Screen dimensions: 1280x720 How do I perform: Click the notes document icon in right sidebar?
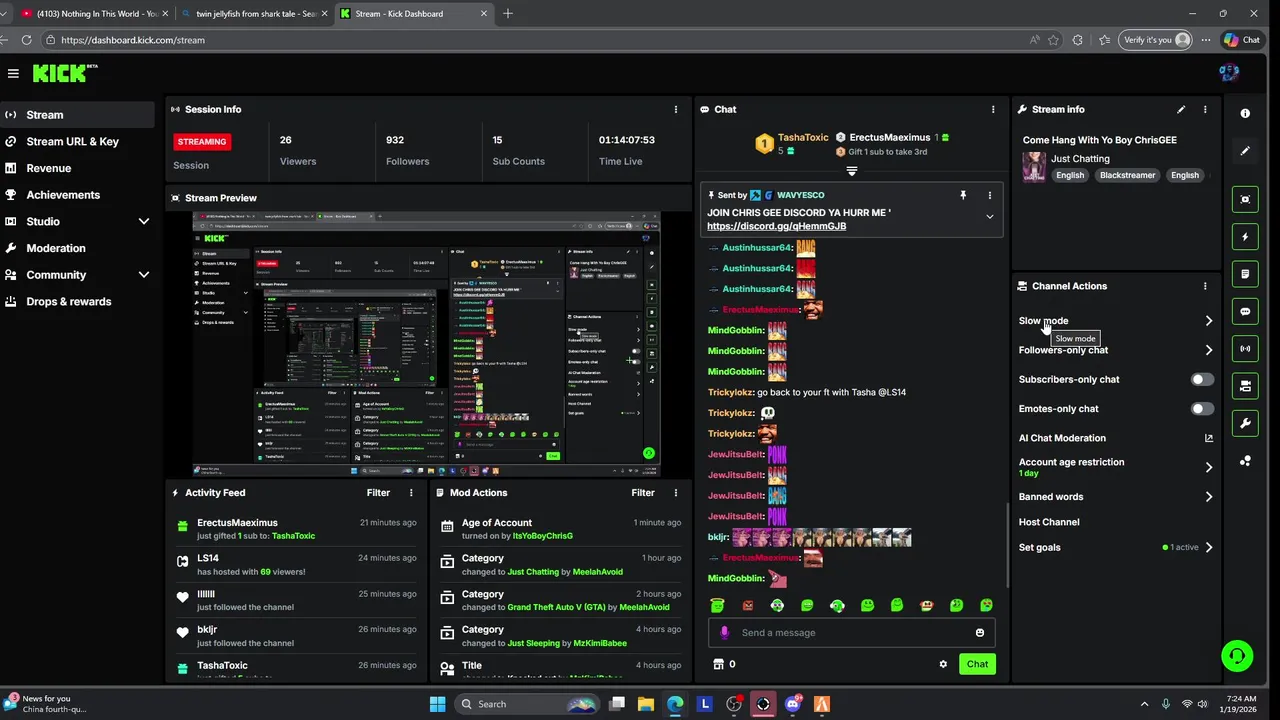click(x=1245, y=274)
